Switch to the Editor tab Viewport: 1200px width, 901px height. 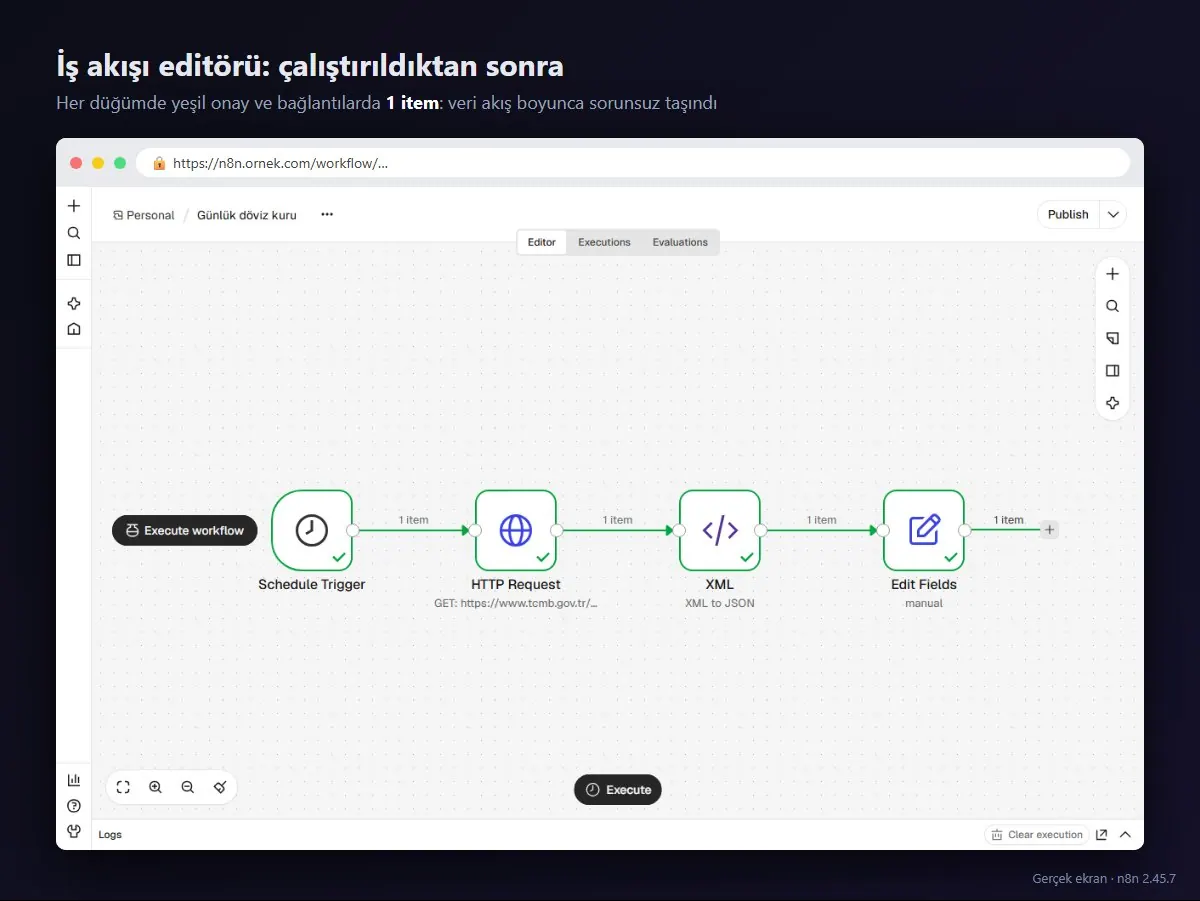[542, 242]
